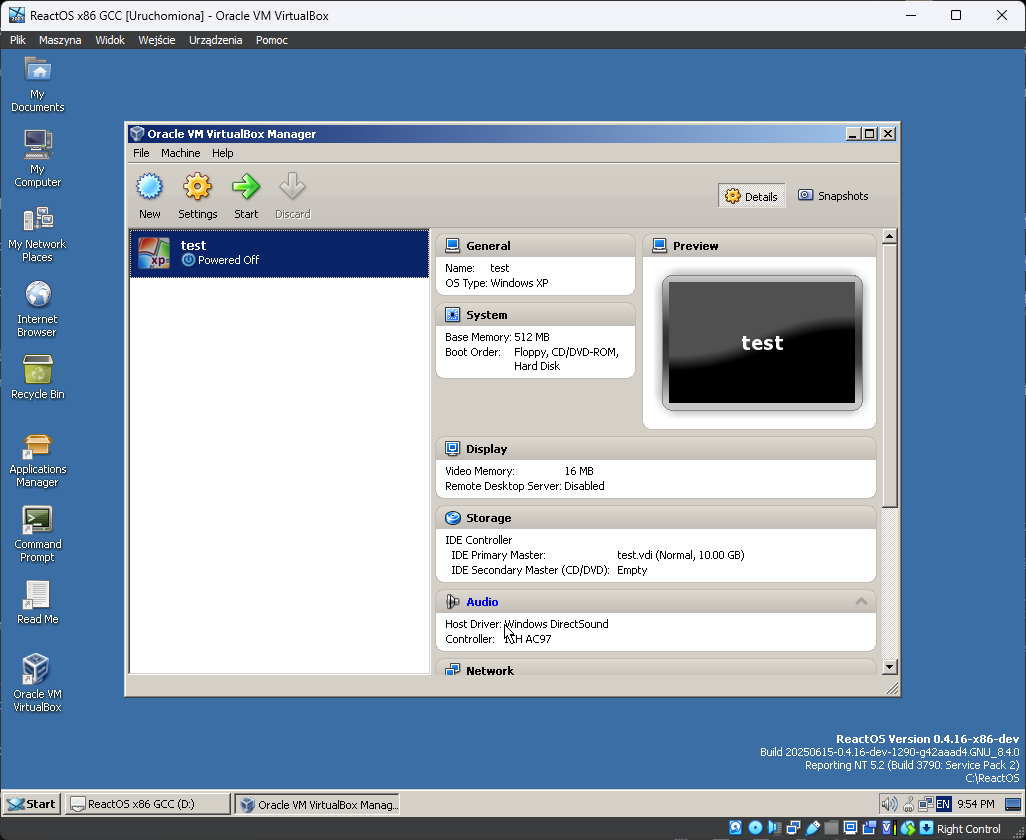Image resolution: width=1026 pixels, height=840 pixels.
Task: Click the shared folders status bar icon
Action: pos(832,828)
